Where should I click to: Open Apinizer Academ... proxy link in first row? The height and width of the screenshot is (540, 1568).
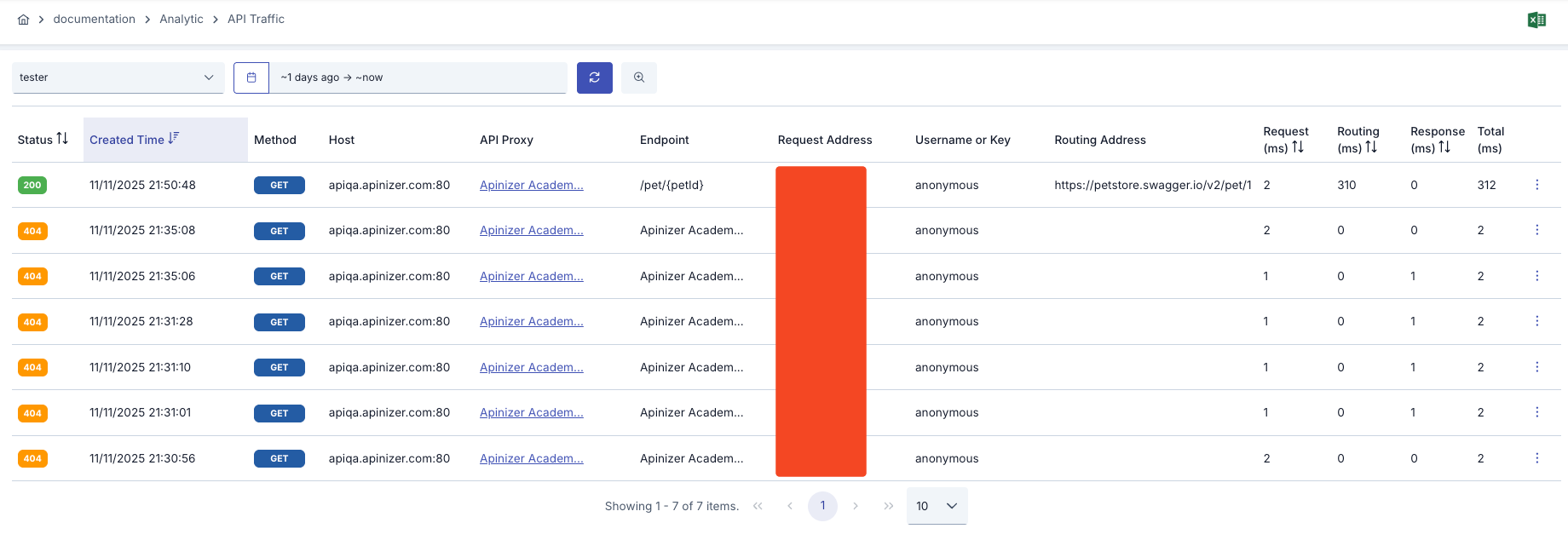531,185
